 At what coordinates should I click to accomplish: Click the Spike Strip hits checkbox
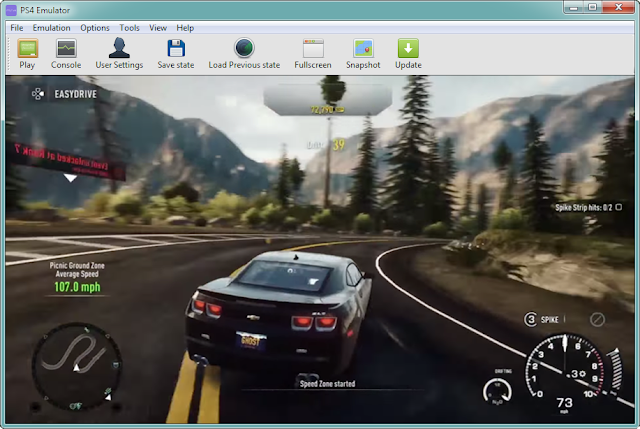tap(619, 207)
